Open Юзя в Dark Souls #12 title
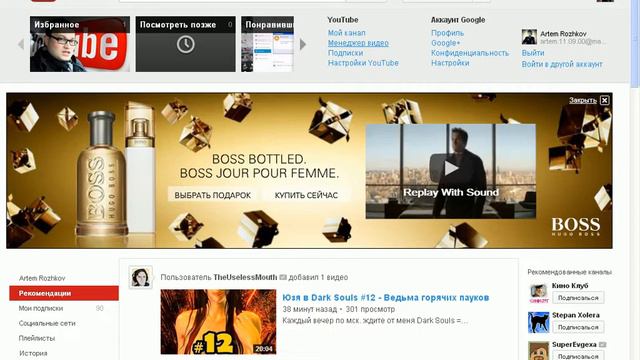Image resolution: width=640 pixels, height=360 pixels. [x=386, y=298]
